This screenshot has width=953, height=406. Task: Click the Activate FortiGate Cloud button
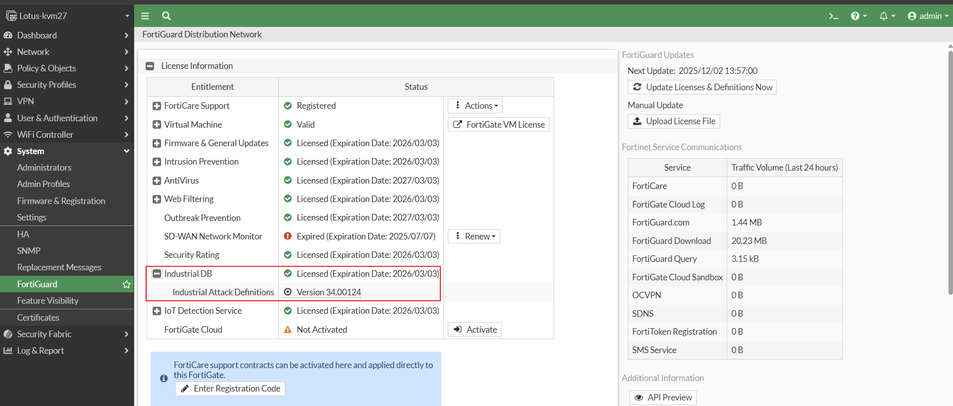(x=474, y=329)
